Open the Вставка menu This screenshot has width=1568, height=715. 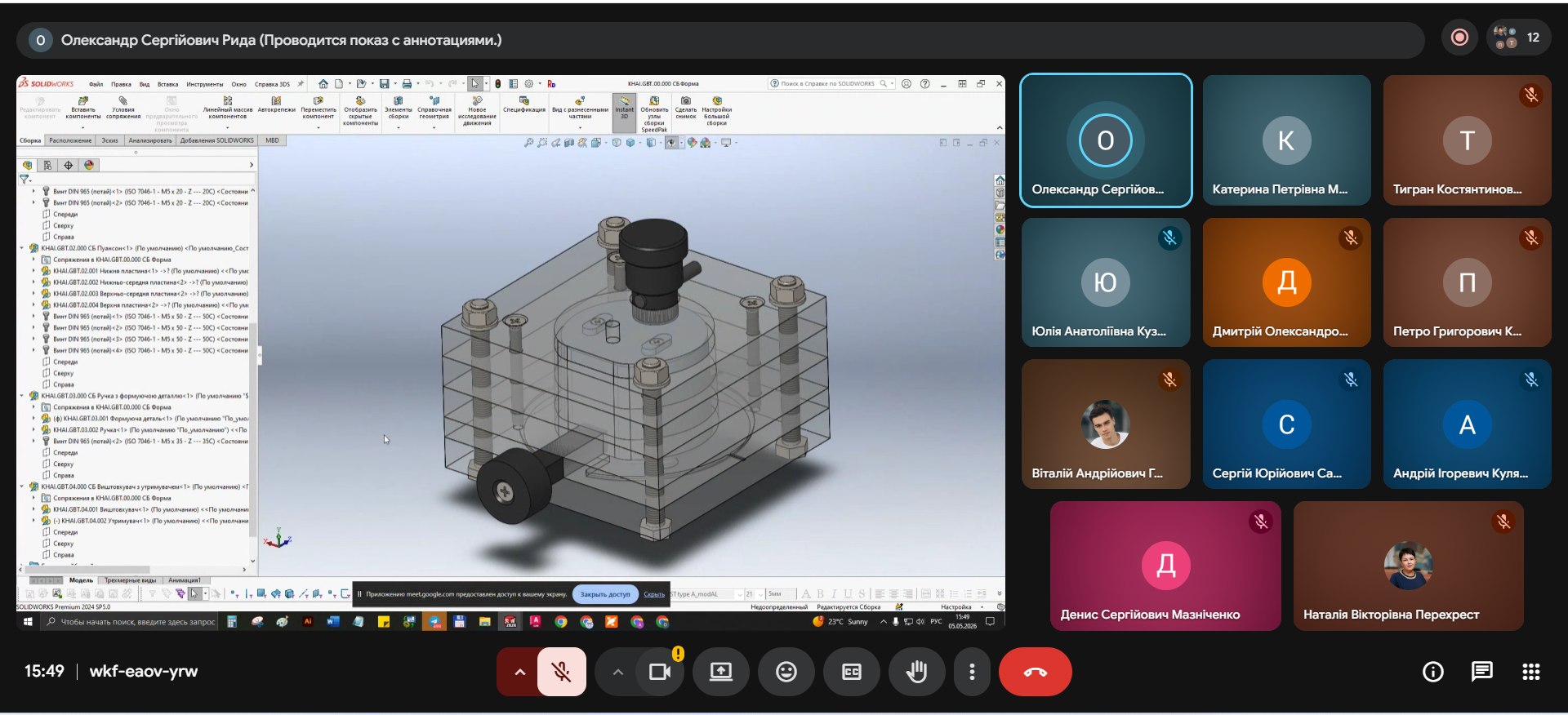click(167, 84)
